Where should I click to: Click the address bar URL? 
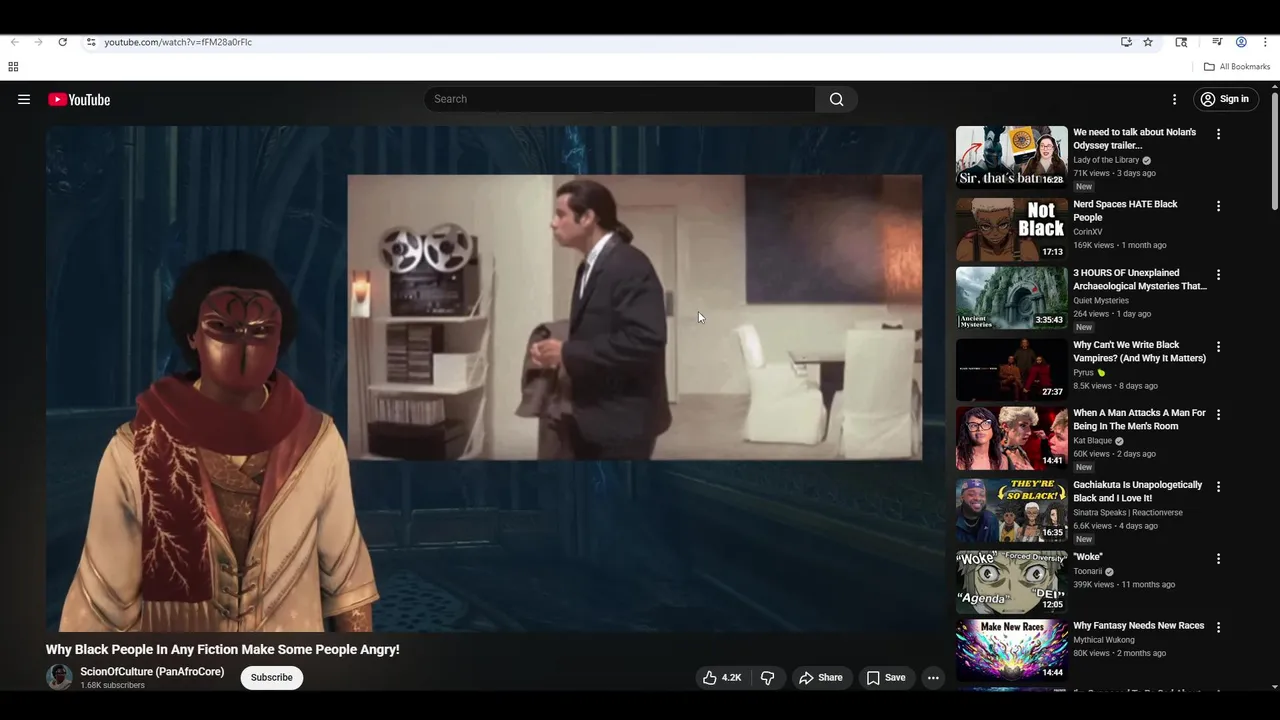pyautogui.click(x=178, y=42)
